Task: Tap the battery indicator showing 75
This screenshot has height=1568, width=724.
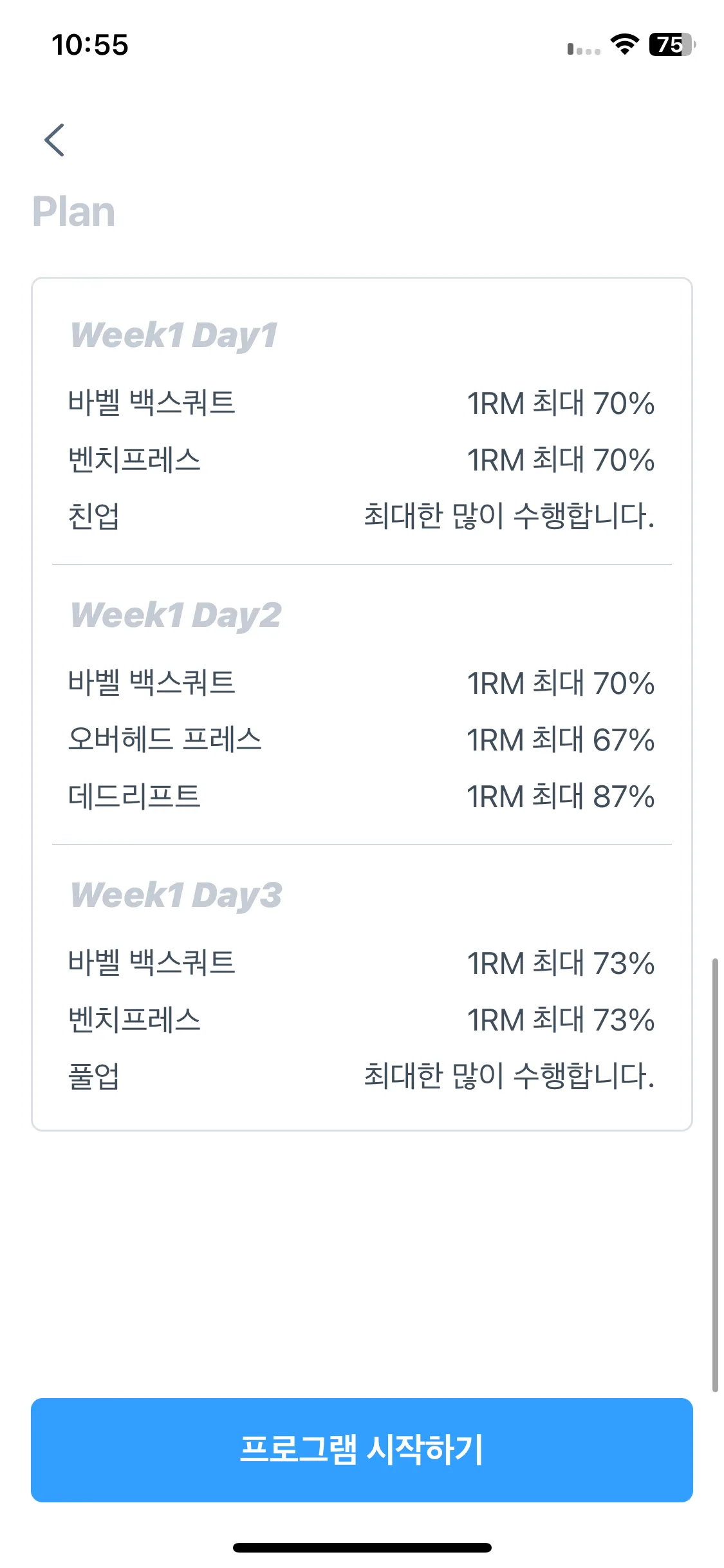Action: click(x=672, y=44)
